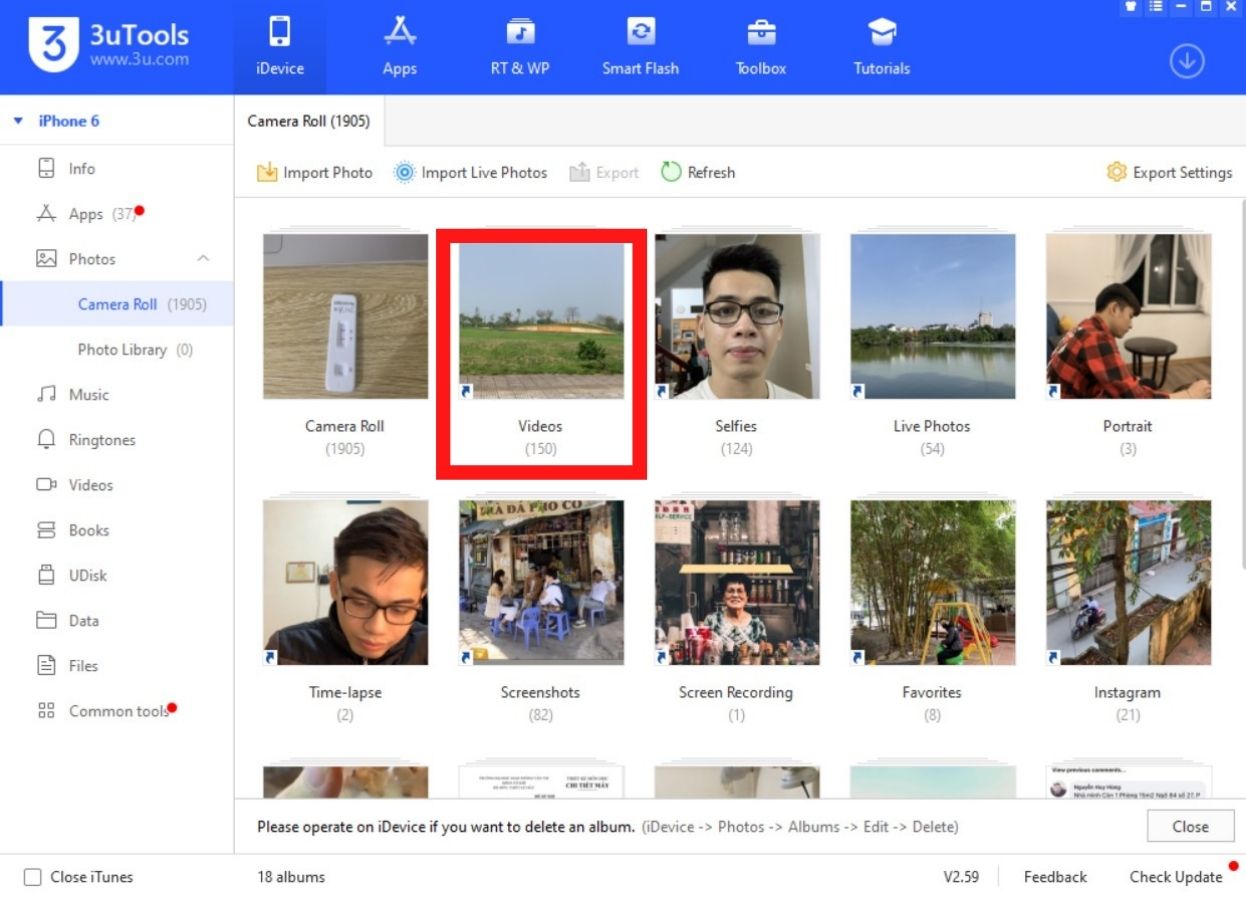The image size is (1246, 898).
Task: Toggle the Close iTunes checkbox
Action: point(33,877)
